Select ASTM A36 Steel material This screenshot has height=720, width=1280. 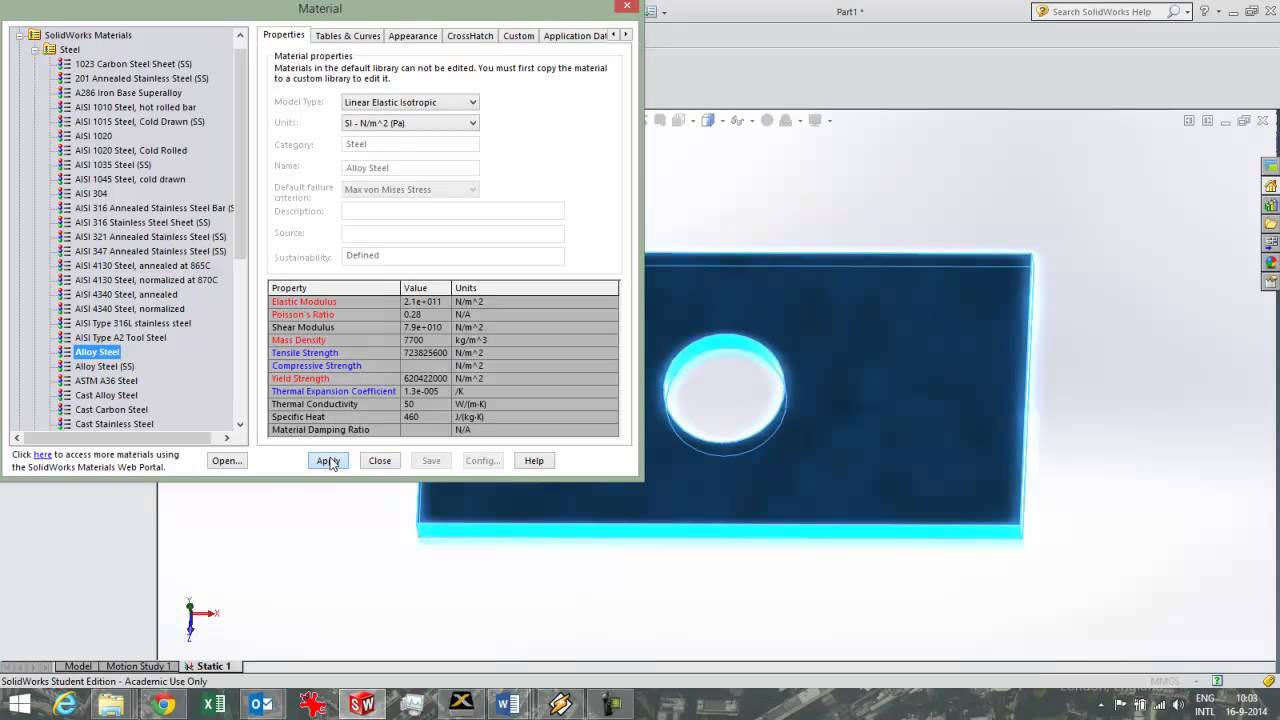[106, 381]
